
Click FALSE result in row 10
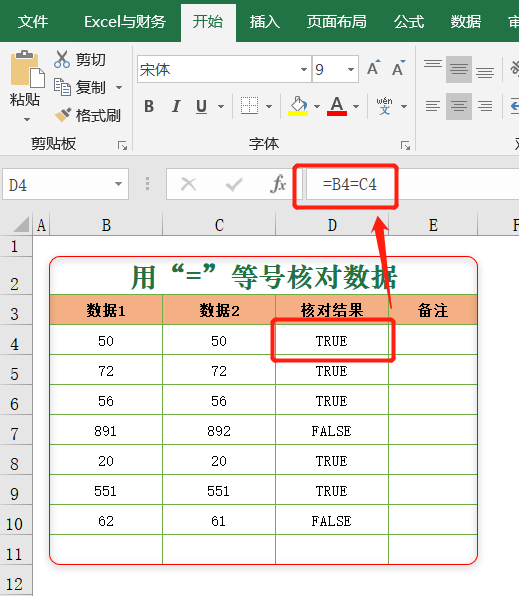(x=332, y=521)
